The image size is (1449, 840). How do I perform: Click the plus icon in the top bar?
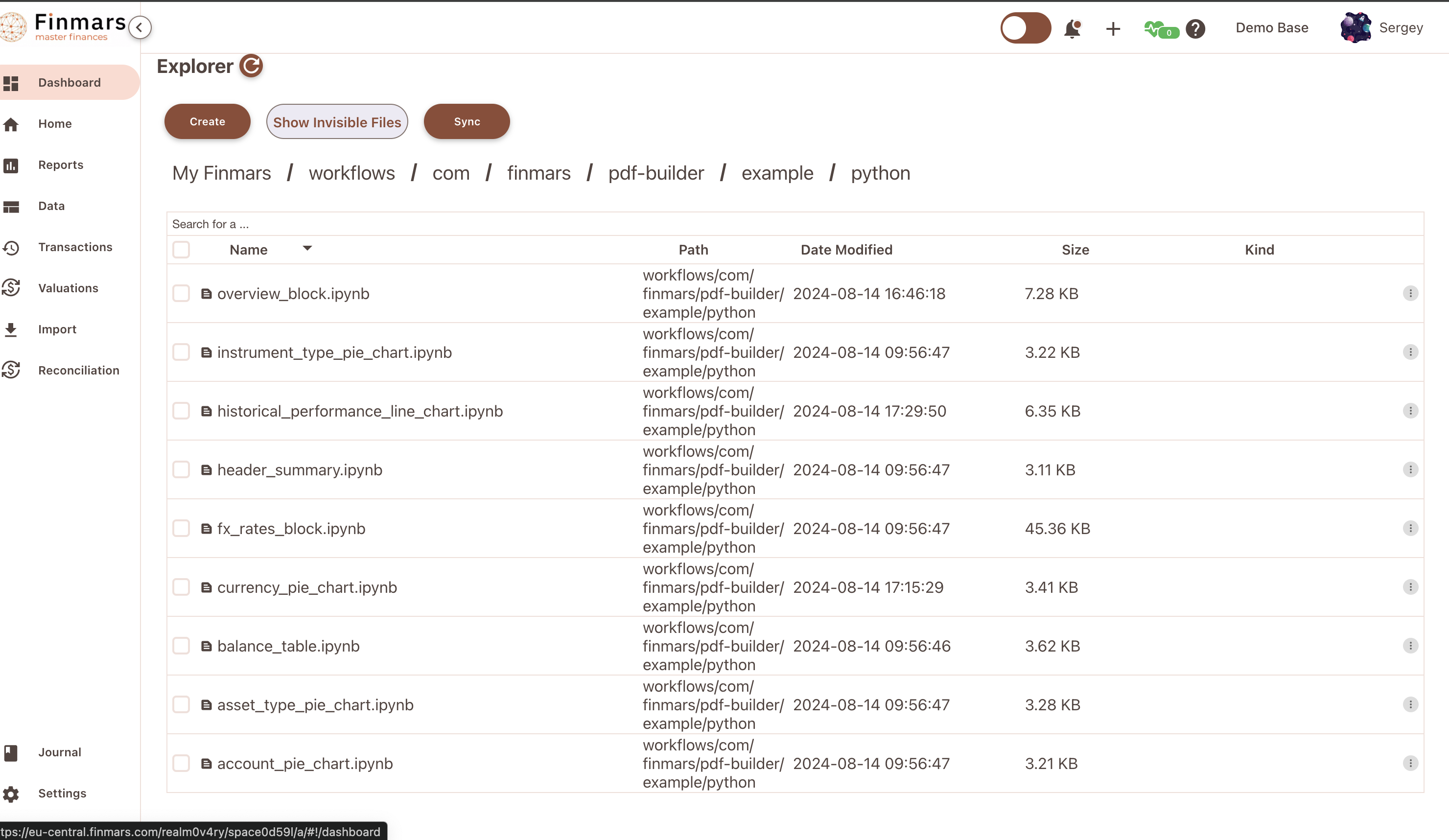(1113, 28)
